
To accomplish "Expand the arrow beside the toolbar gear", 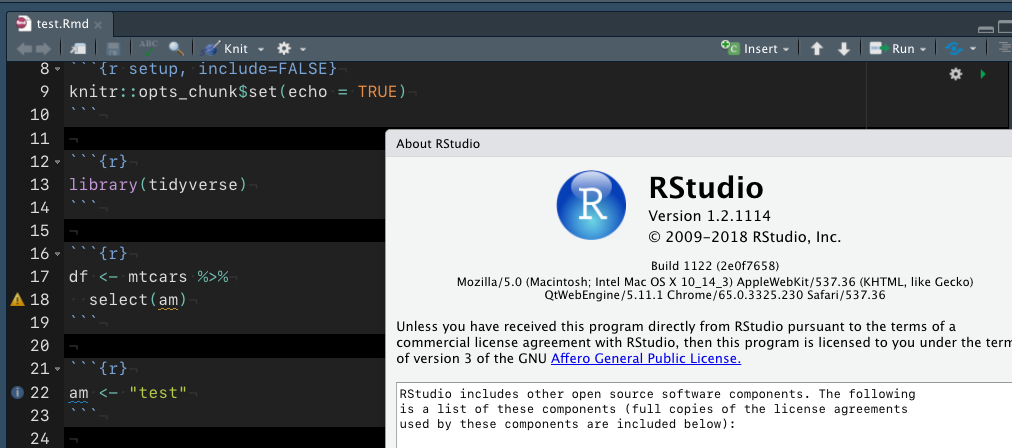I will pyautogui.click(x=303, y=49).
